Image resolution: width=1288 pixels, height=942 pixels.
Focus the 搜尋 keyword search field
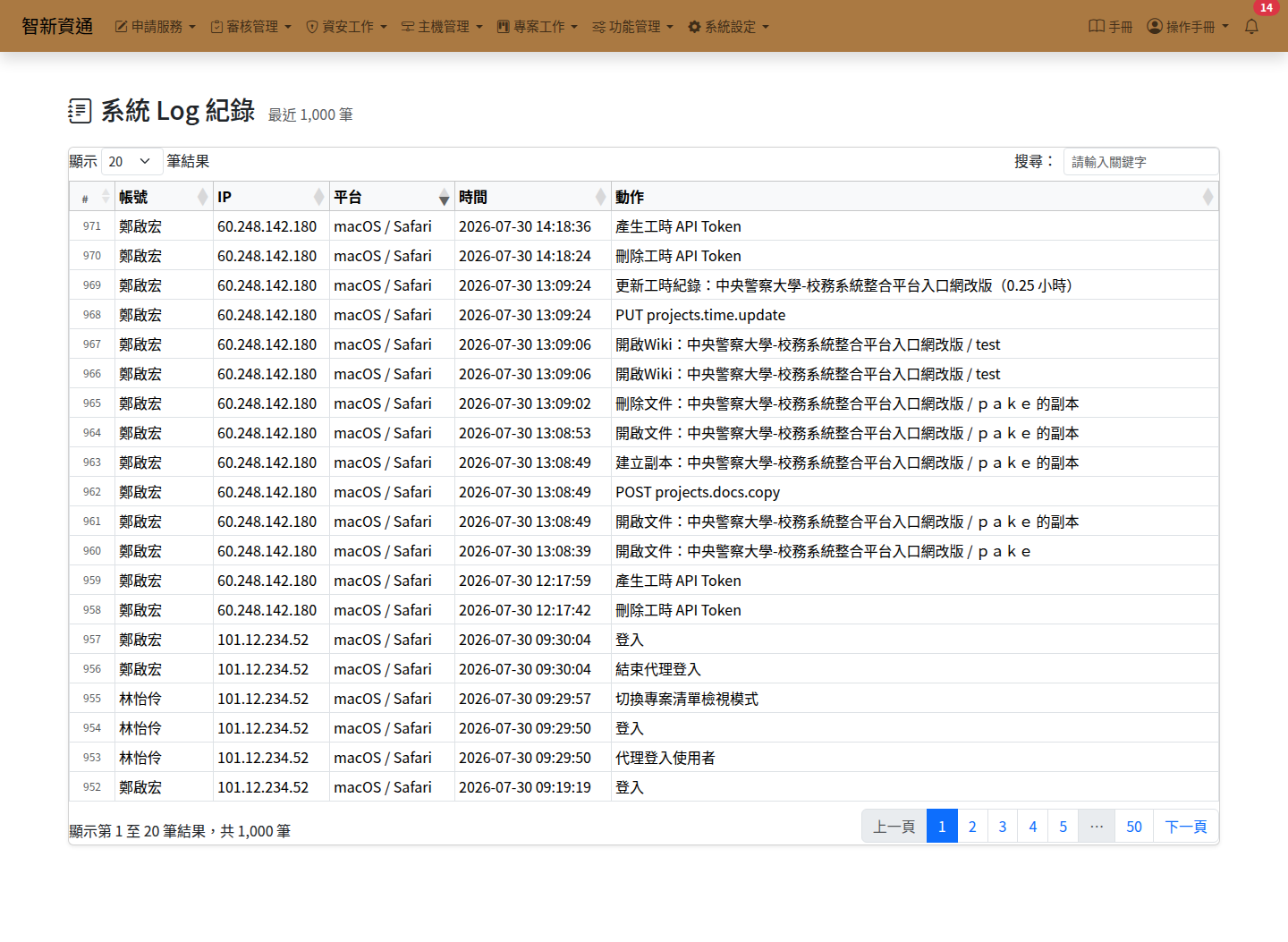(x=1140, y=162)
